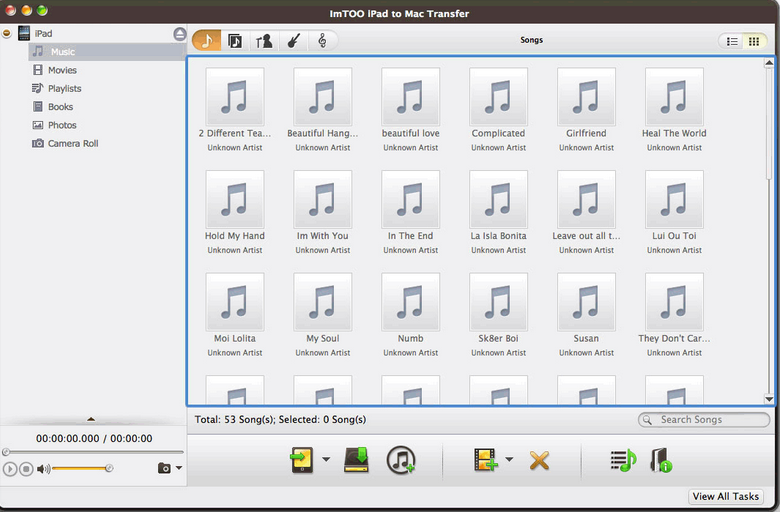
Task: Select the Genres guitar icon
Action: pos(293,40)
